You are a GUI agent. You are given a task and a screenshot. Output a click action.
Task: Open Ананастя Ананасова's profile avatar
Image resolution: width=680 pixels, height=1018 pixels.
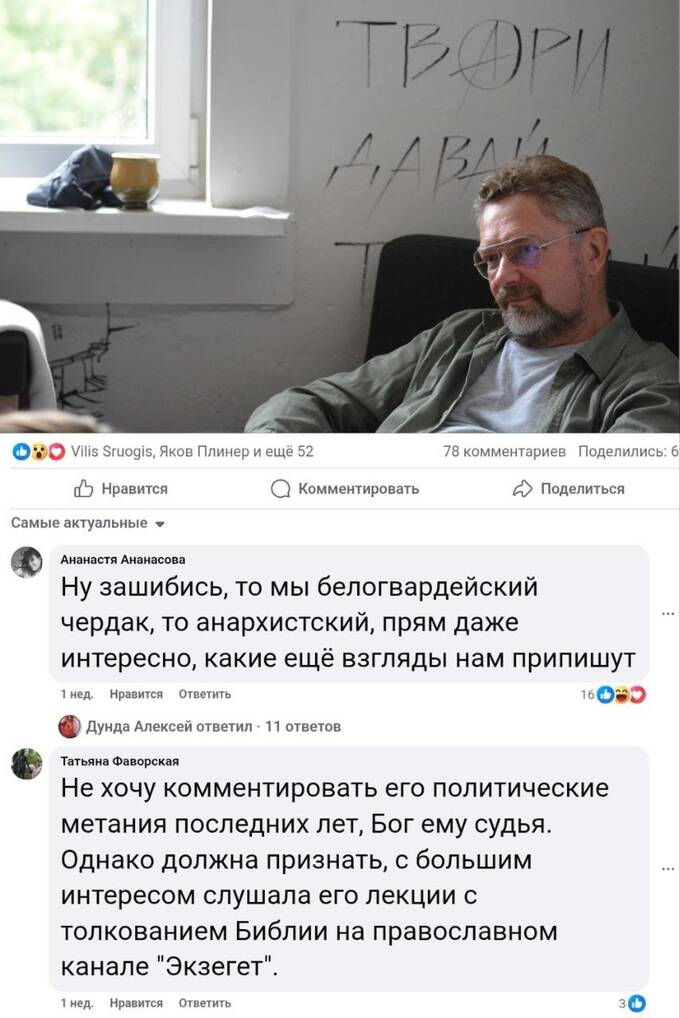click(x=27, y=562)
